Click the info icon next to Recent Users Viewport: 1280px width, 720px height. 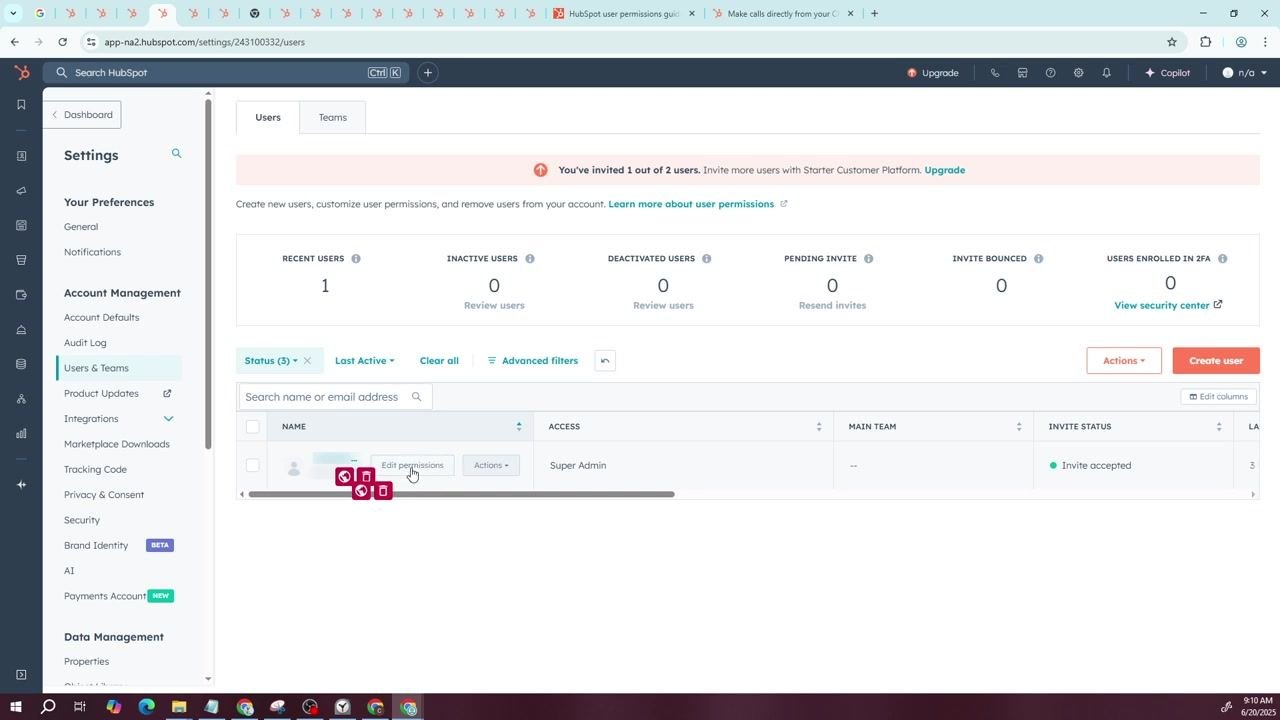[356, 259]
